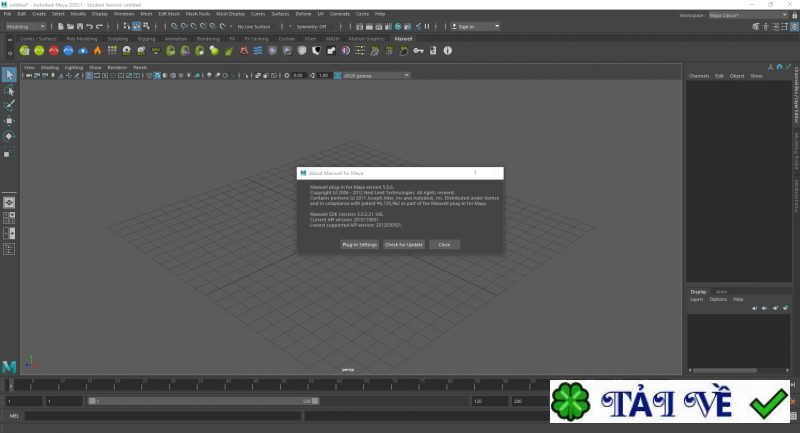
Task: Activate the Rotate tool
Action: coord(9,136)
